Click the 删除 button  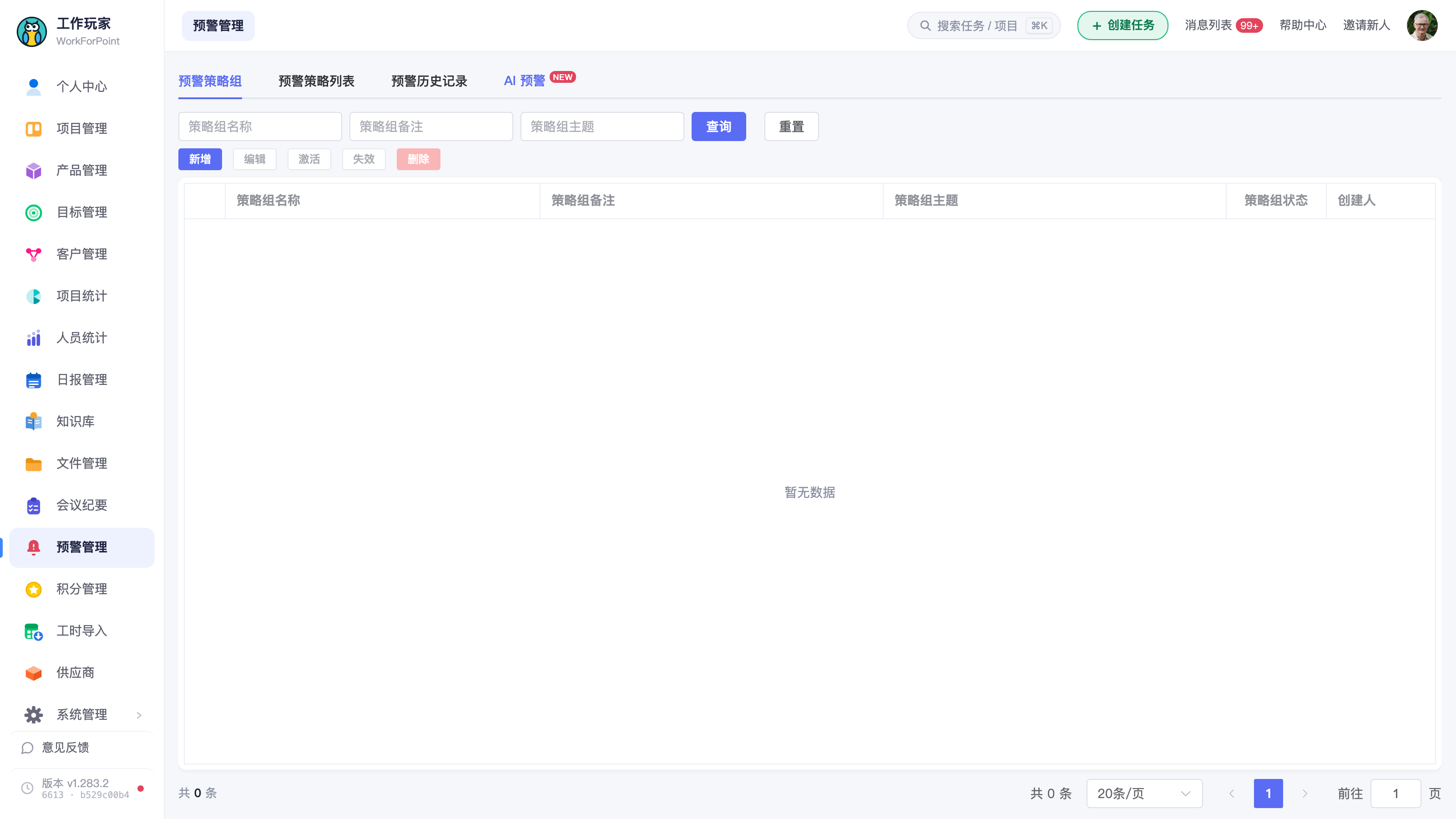click(x=418, y=159)
